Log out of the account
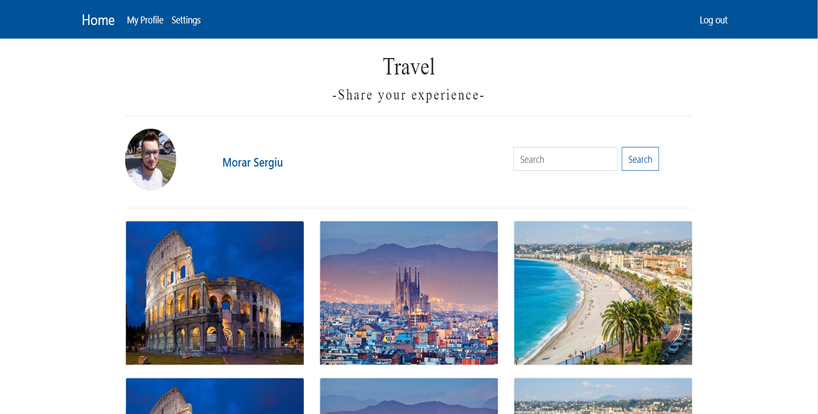 pos(713,20)
